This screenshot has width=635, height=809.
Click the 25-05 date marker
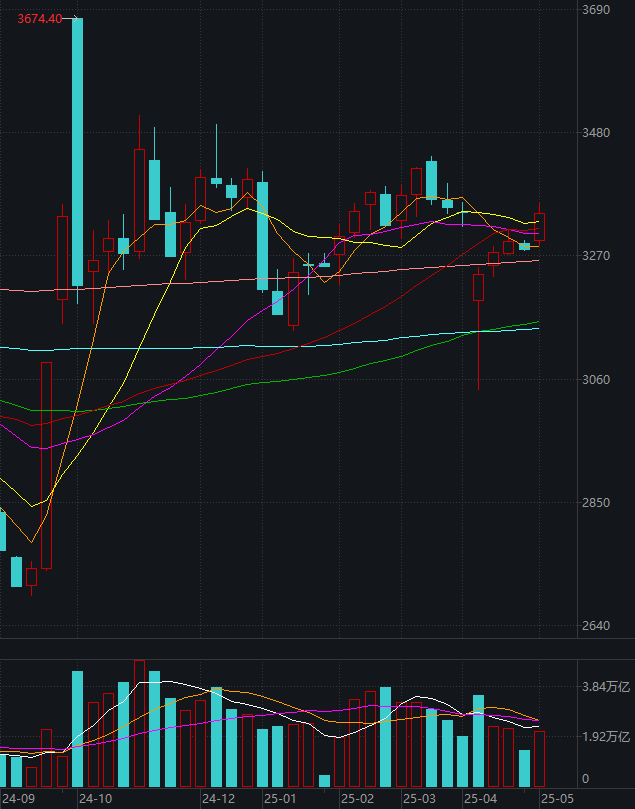pyautogui.click(x=554, y=799)
